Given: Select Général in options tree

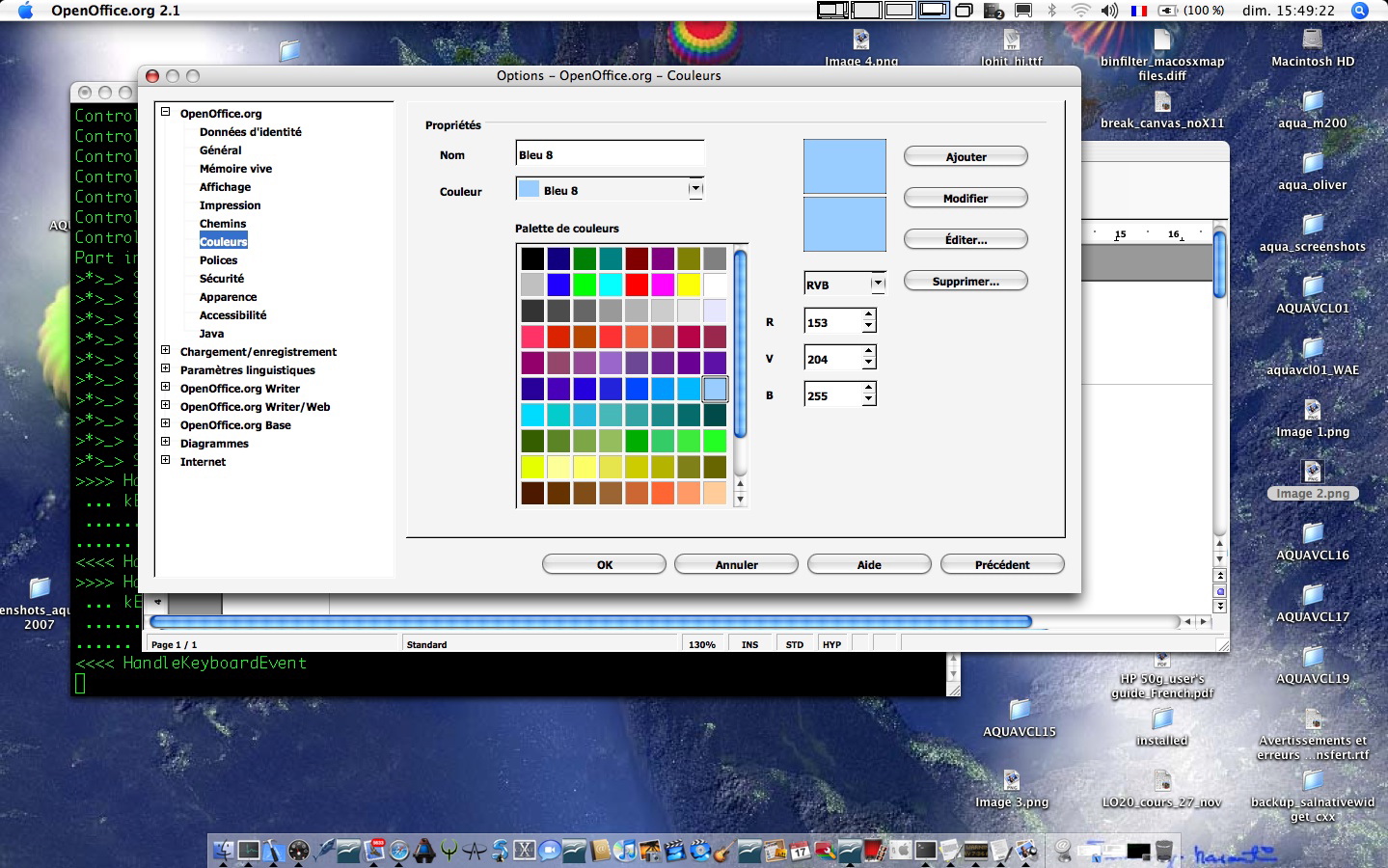Looking at the screenshot, I should tap(221, 150).
